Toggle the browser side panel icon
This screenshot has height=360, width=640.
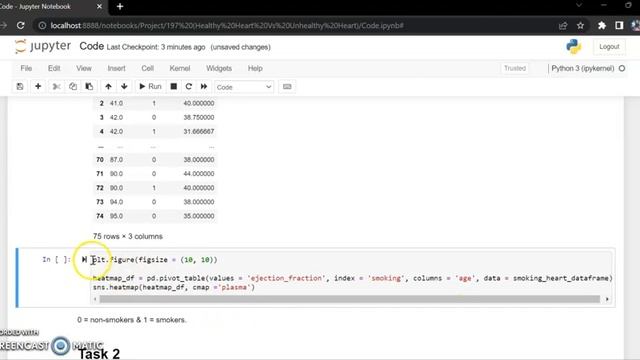coord(619,26)
